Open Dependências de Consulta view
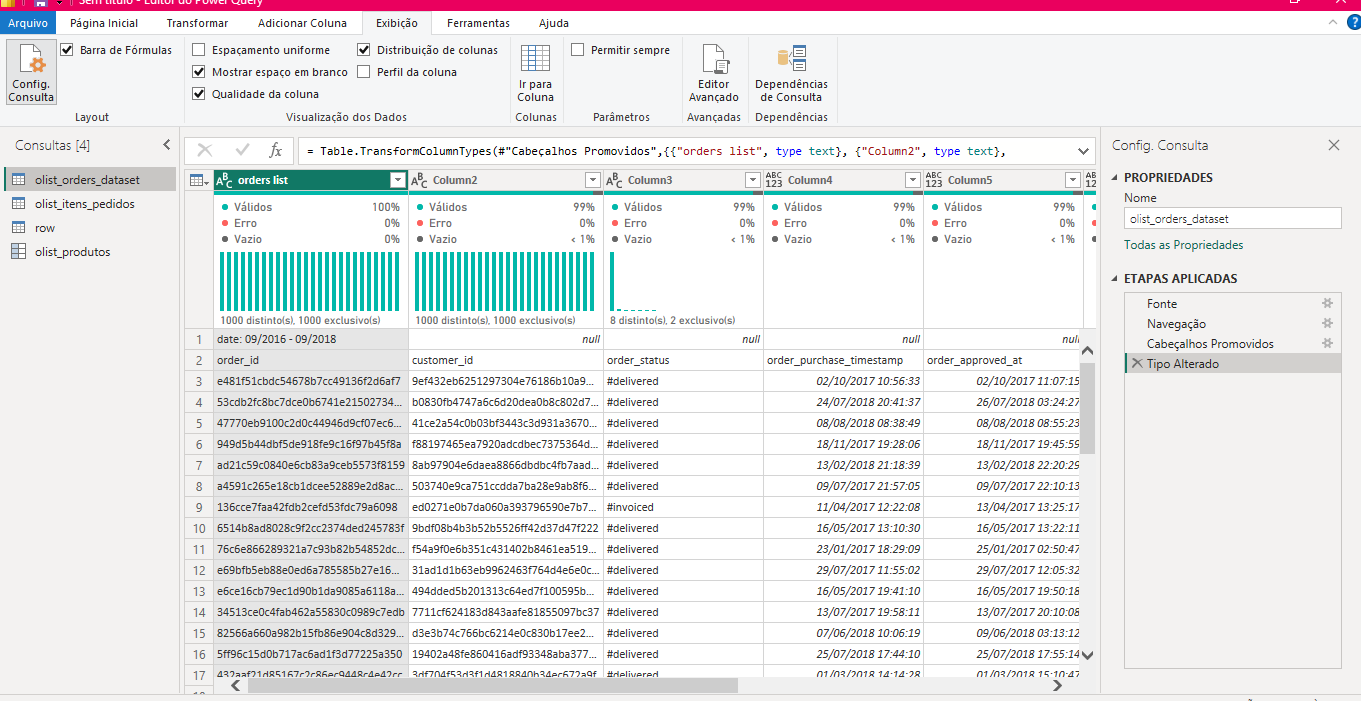The image size is (1361, 701). 791,73
